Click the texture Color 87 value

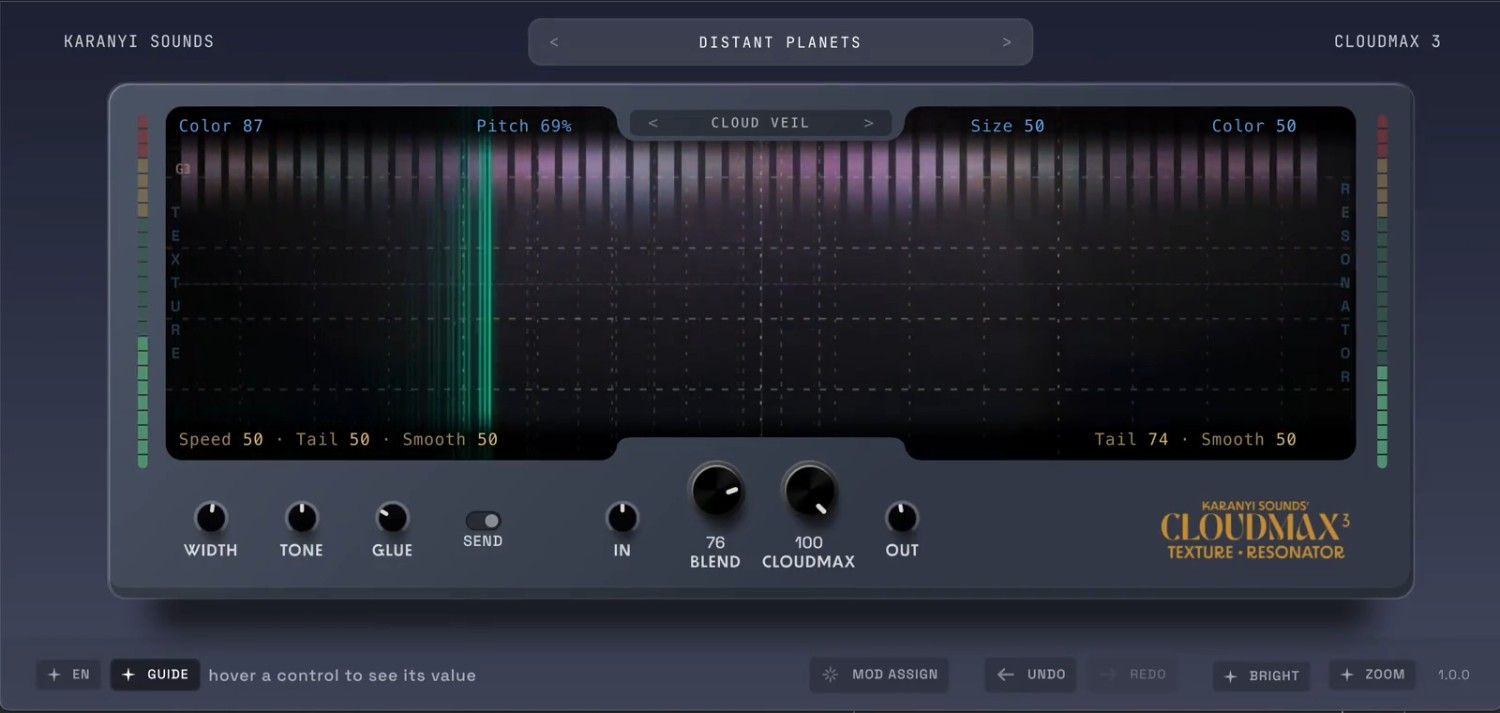221,126
